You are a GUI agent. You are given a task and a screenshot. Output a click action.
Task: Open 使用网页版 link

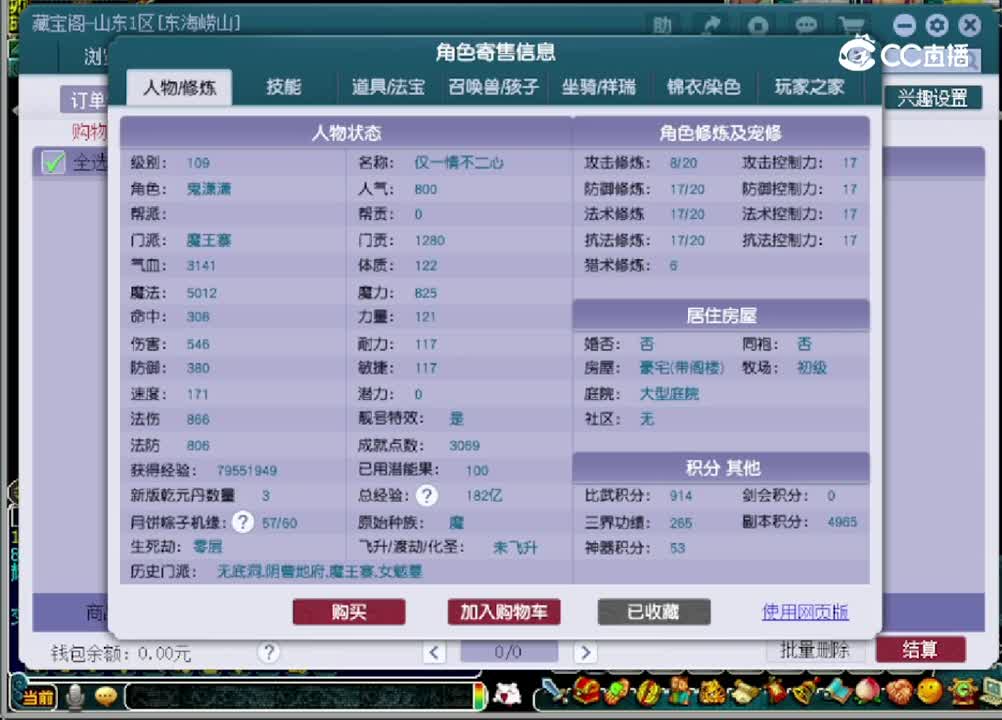(804, 612)
